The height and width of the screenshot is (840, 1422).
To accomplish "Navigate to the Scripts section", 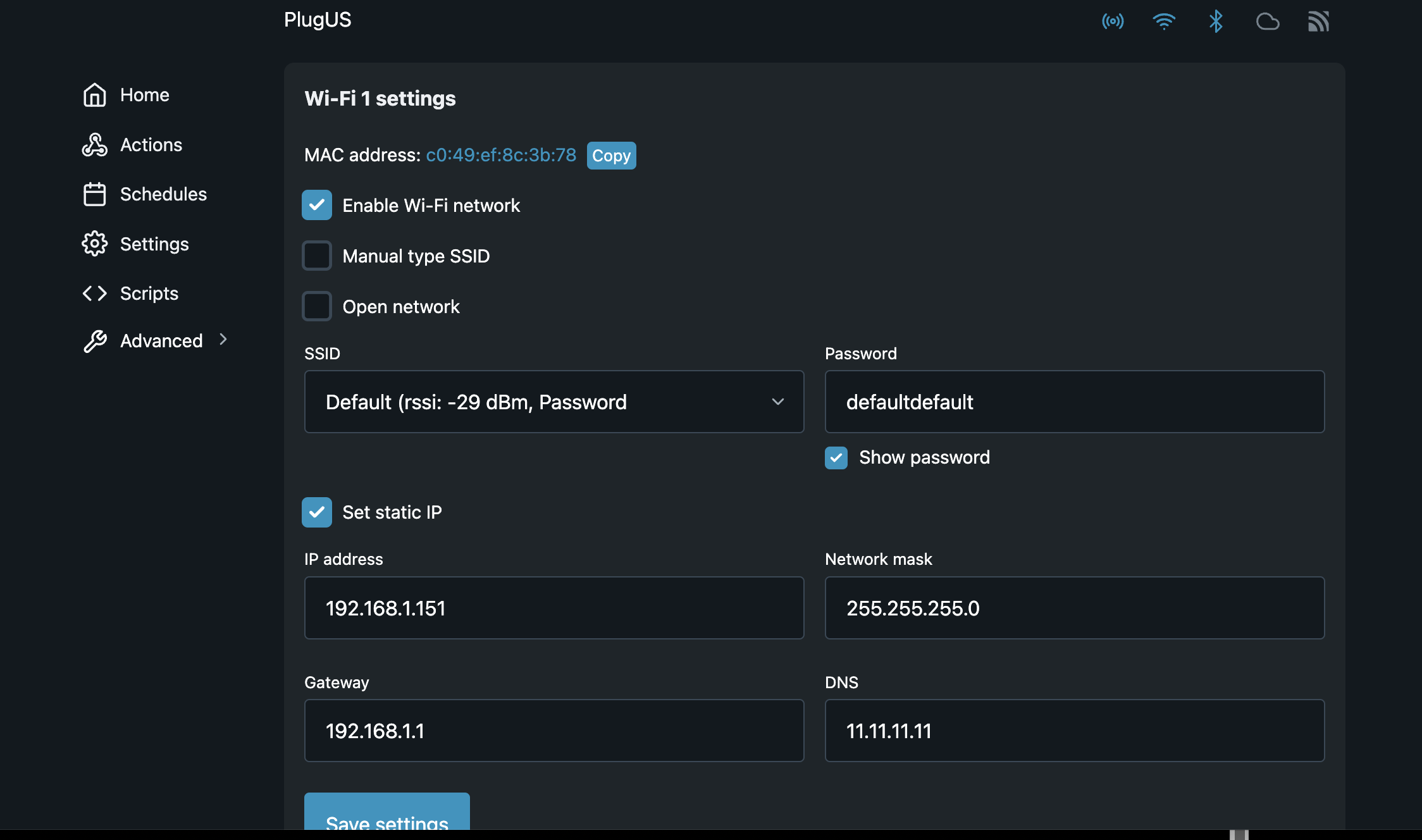I will pyautogui.click(x=149, y=293).
